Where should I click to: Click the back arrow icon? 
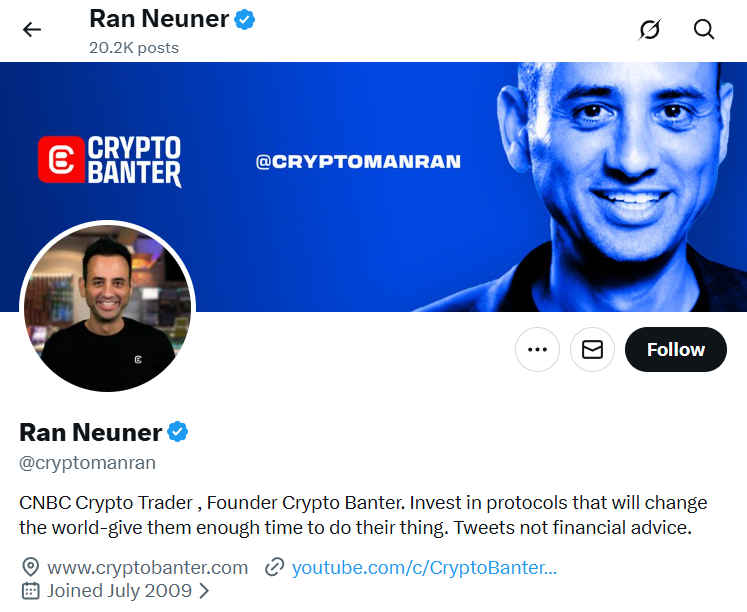[x=32, y=29]
